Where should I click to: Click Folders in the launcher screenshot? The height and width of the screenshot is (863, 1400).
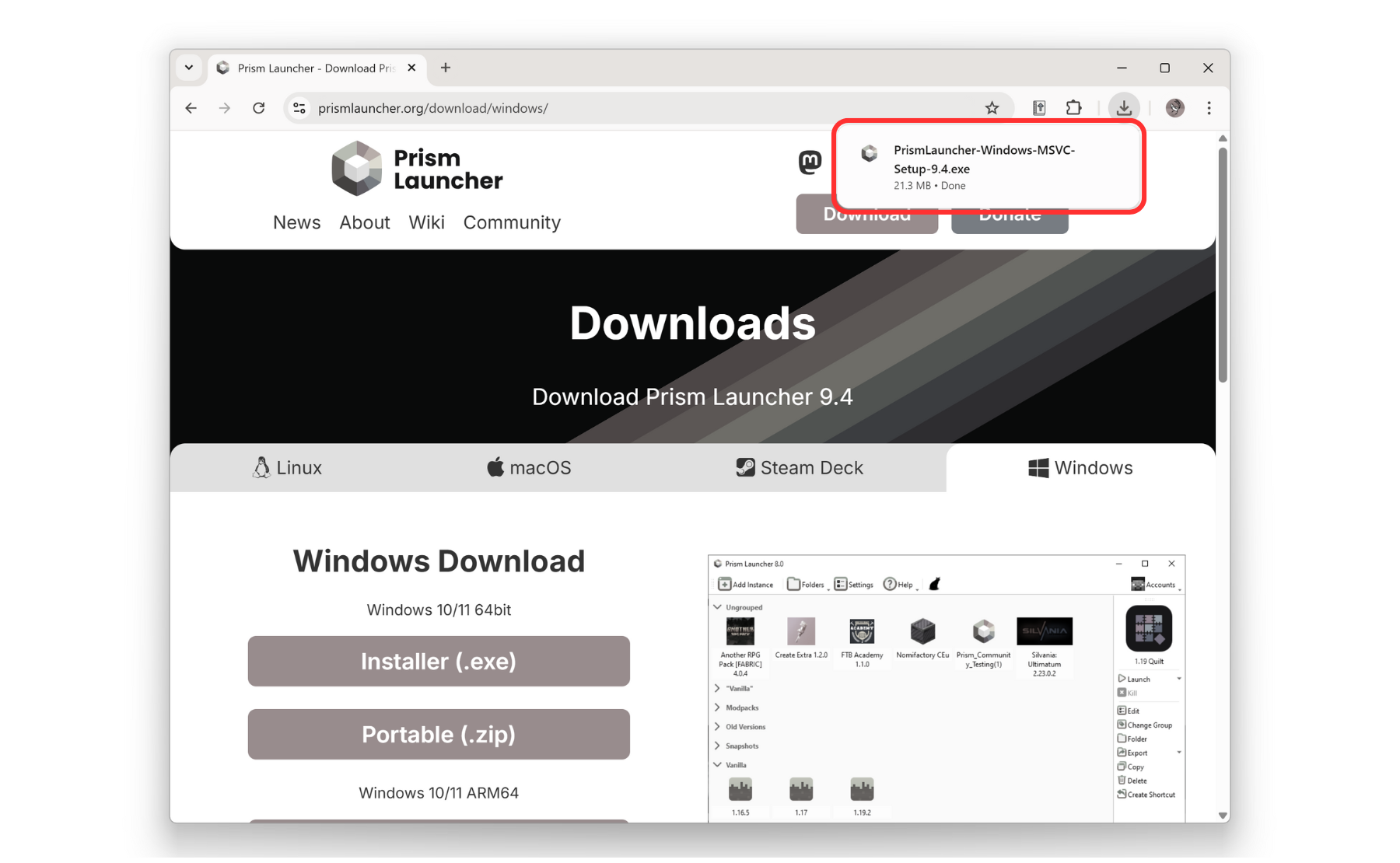point(806,584)
